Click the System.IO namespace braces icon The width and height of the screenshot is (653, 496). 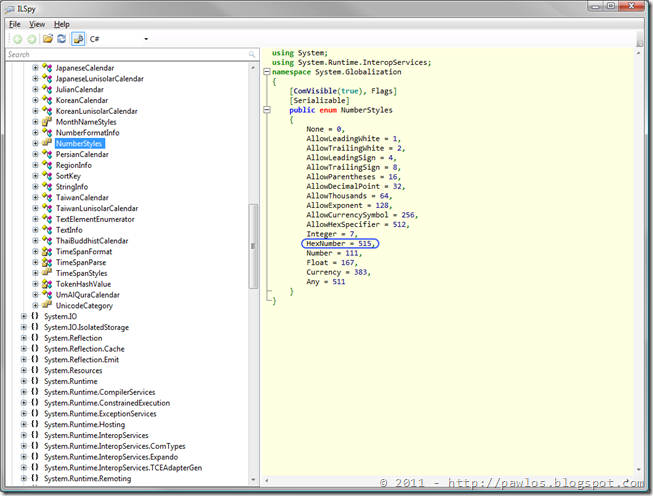(x=35, y=316)
